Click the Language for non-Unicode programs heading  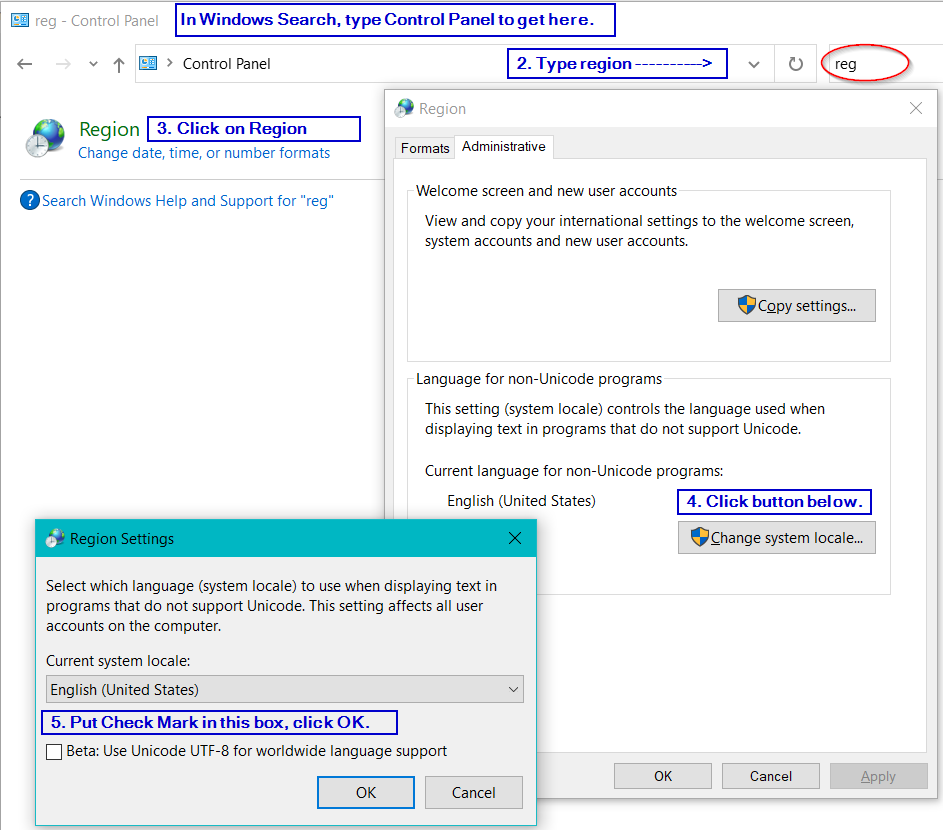tap(539, 379)
